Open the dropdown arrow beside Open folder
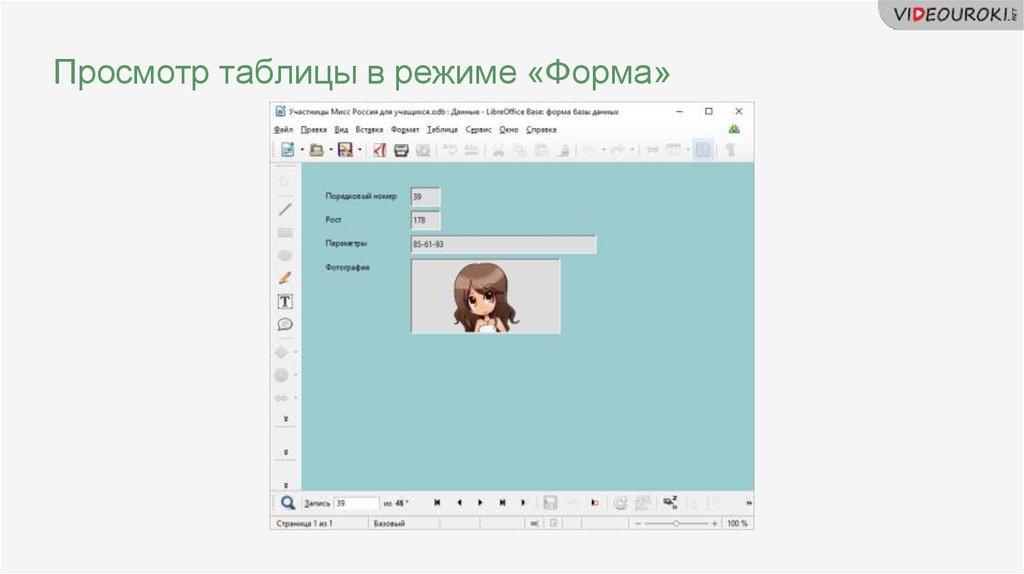The height and width of the screenshot is (574, 1024). coord(330,150)
